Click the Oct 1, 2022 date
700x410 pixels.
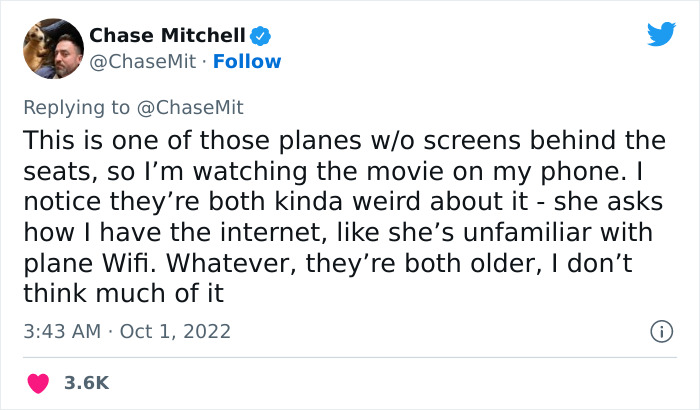(x=177, y=331)
